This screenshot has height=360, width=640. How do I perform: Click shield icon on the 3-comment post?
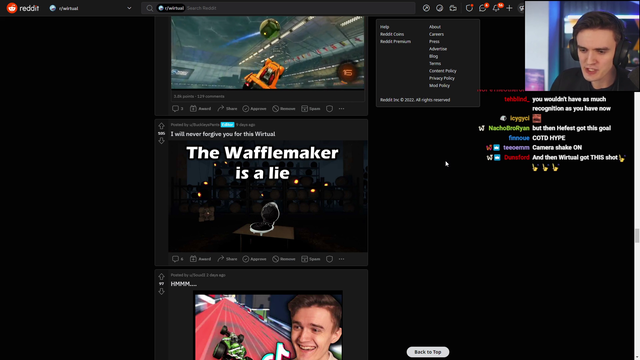tap(329, 109)
